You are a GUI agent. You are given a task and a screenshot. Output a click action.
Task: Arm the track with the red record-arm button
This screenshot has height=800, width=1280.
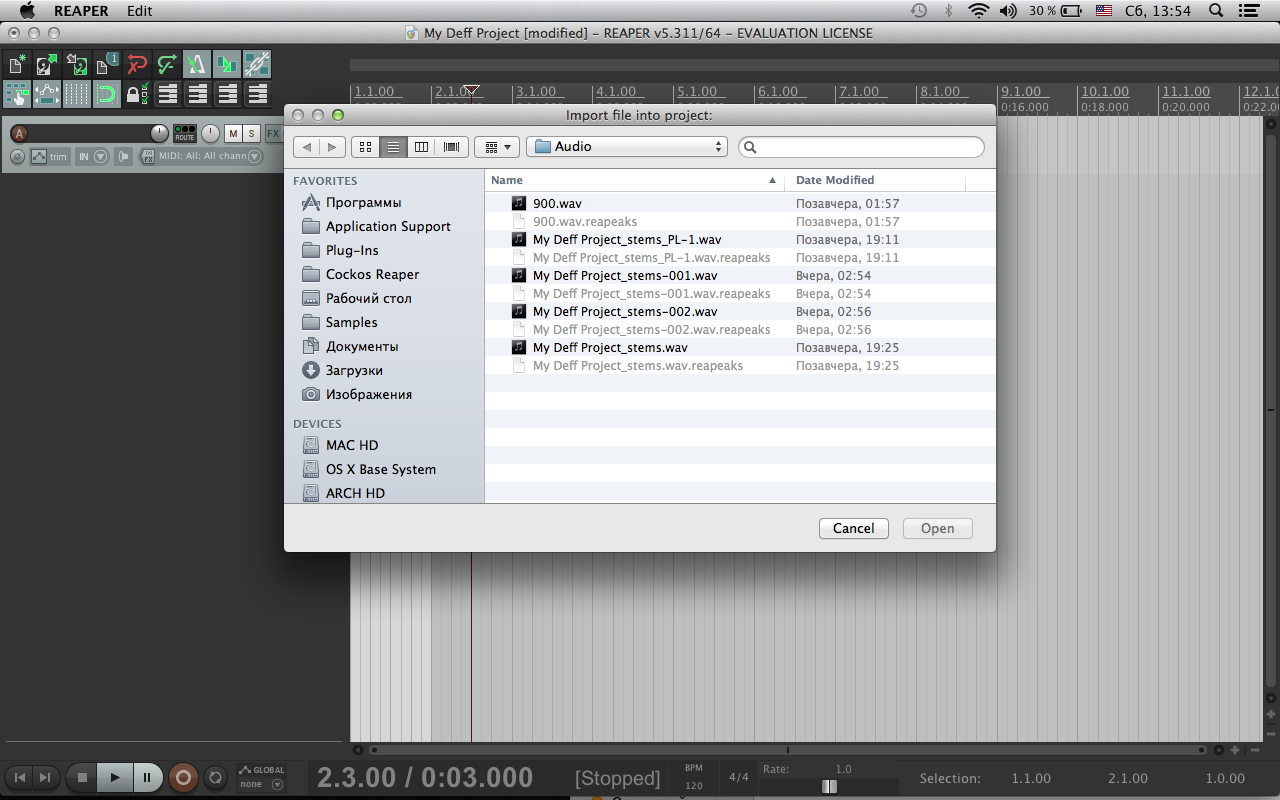(x=19, y=134)
